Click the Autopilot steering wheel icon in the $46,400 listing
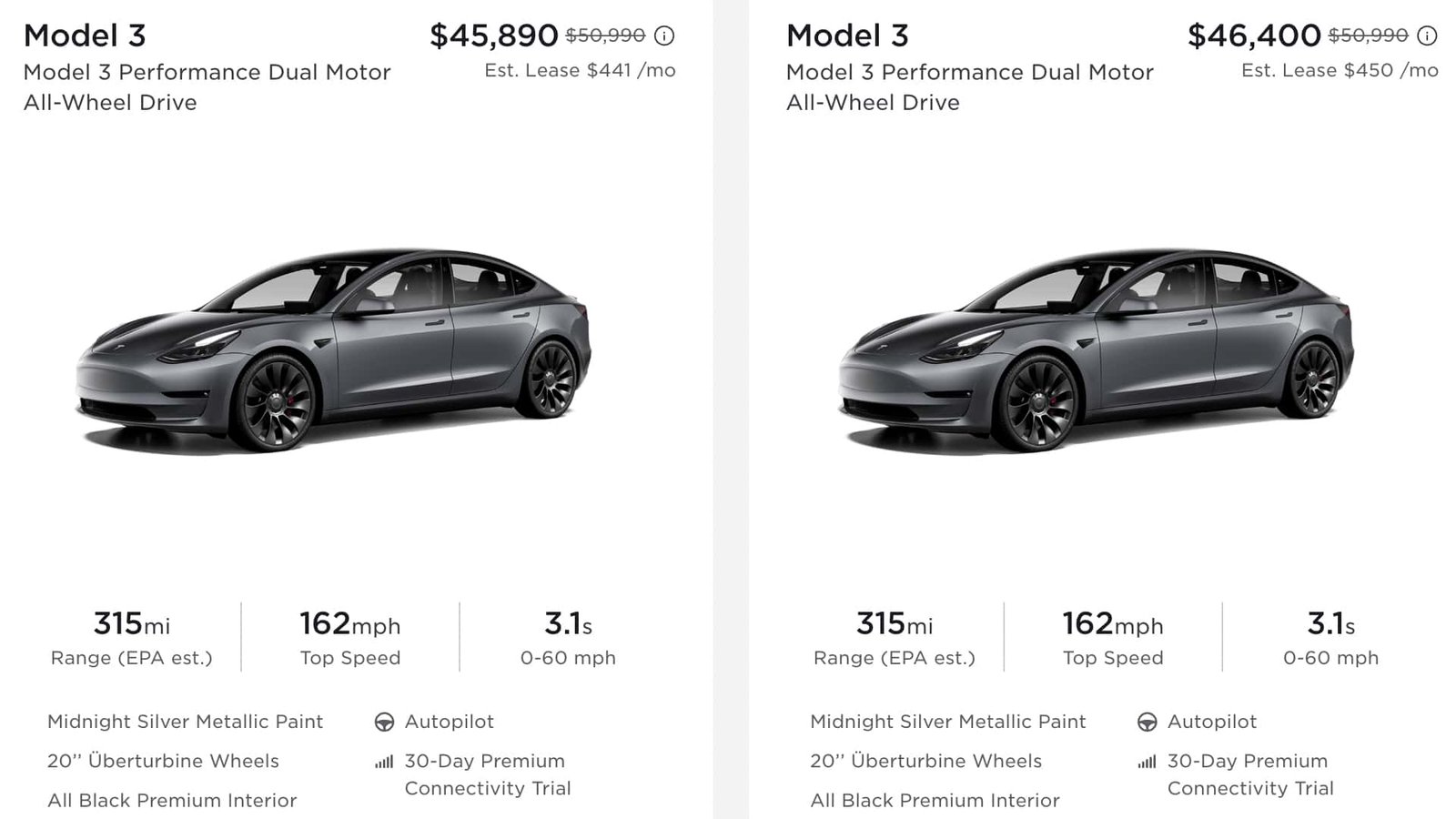Image resolution: width=1456 pixels, height=819 pixels. pyautogui.click(x=1147, y=723)
